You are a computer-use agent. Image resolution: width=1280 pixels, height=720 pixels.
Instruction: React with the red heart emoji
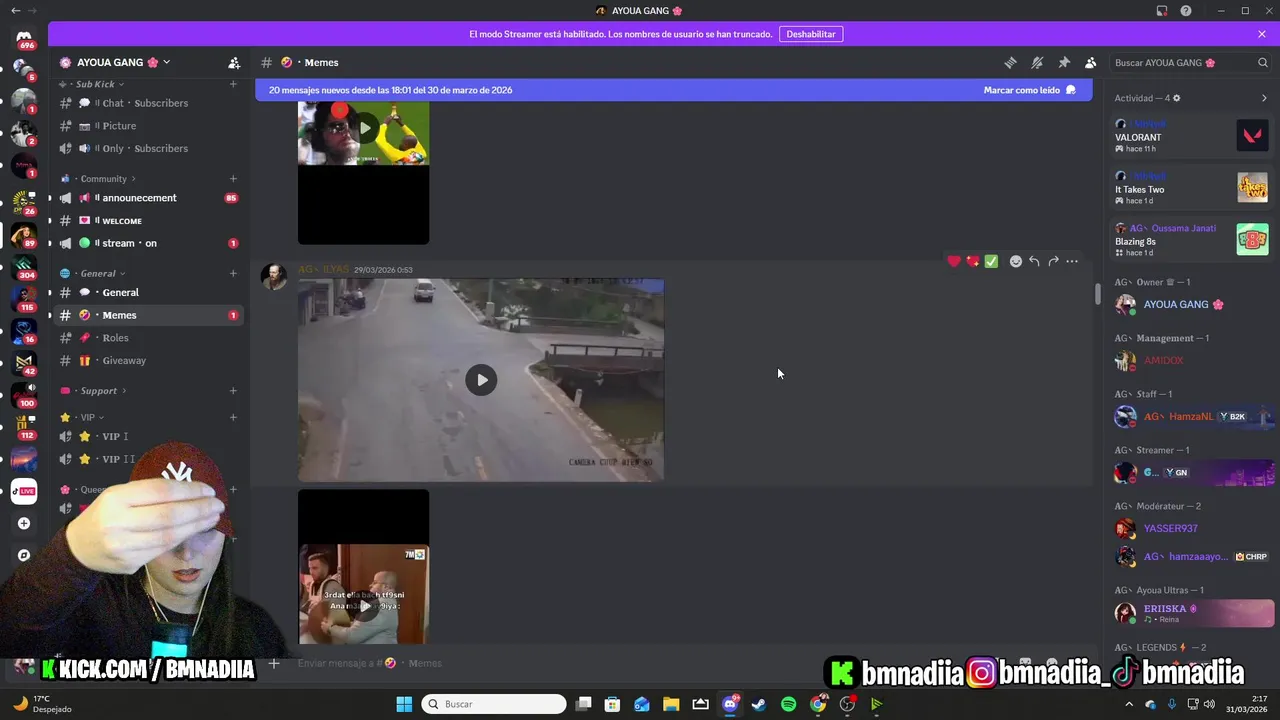pyautogui.click(x=954, y=261)
